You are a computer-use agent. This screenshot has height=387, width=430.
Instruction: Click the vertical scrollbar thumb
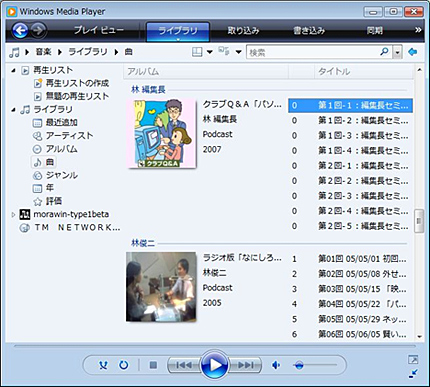(x=419, y=221)
